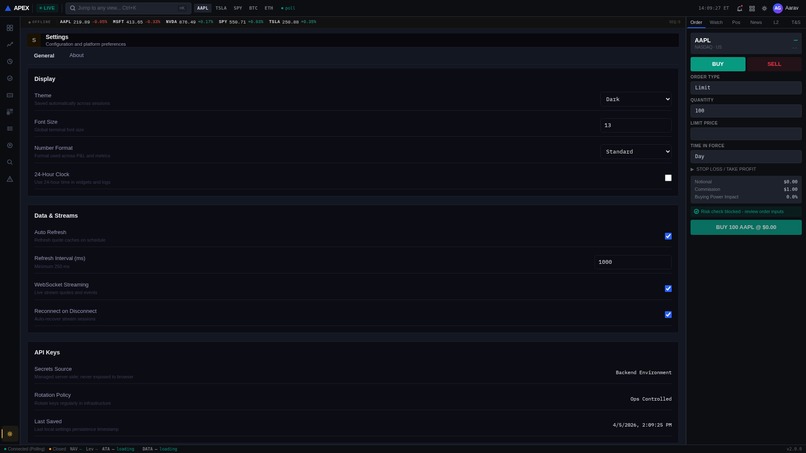Select the ETH quick symbol chip
The image size is (806, 453).
click(269, 8)
